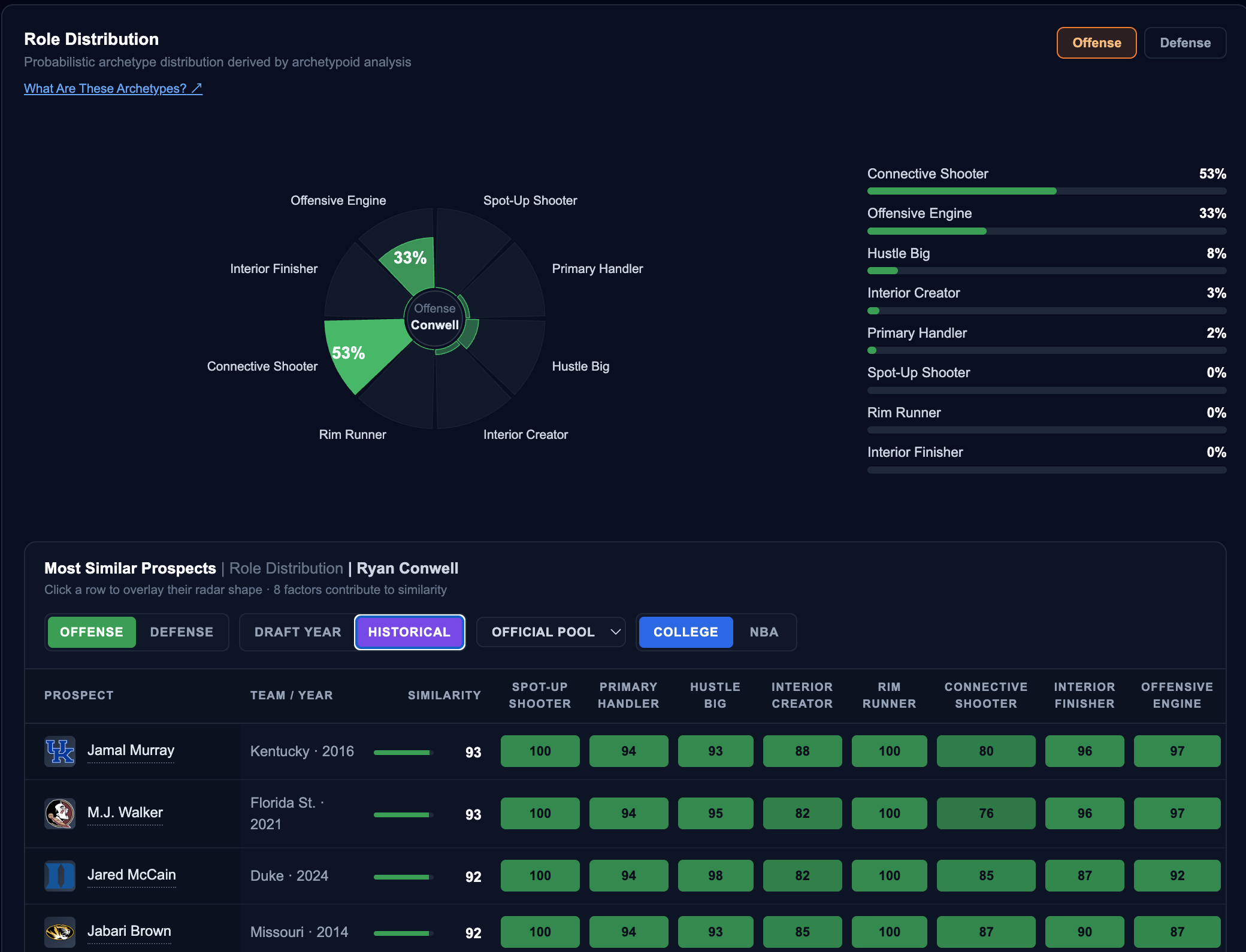Open Jamal Murray's prospect name link

click(x=131, y=750)
